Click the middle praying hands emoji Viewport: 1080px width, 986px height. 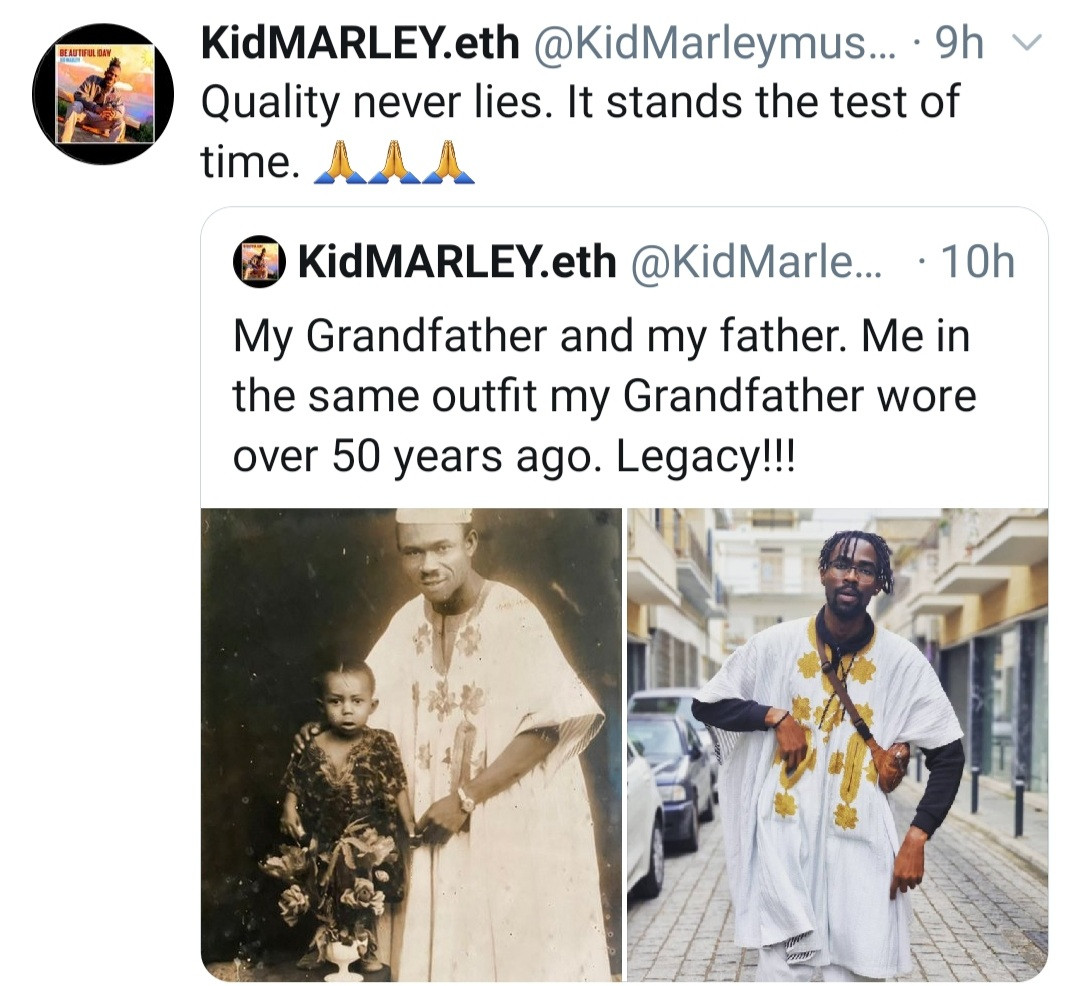coord(394,163)
